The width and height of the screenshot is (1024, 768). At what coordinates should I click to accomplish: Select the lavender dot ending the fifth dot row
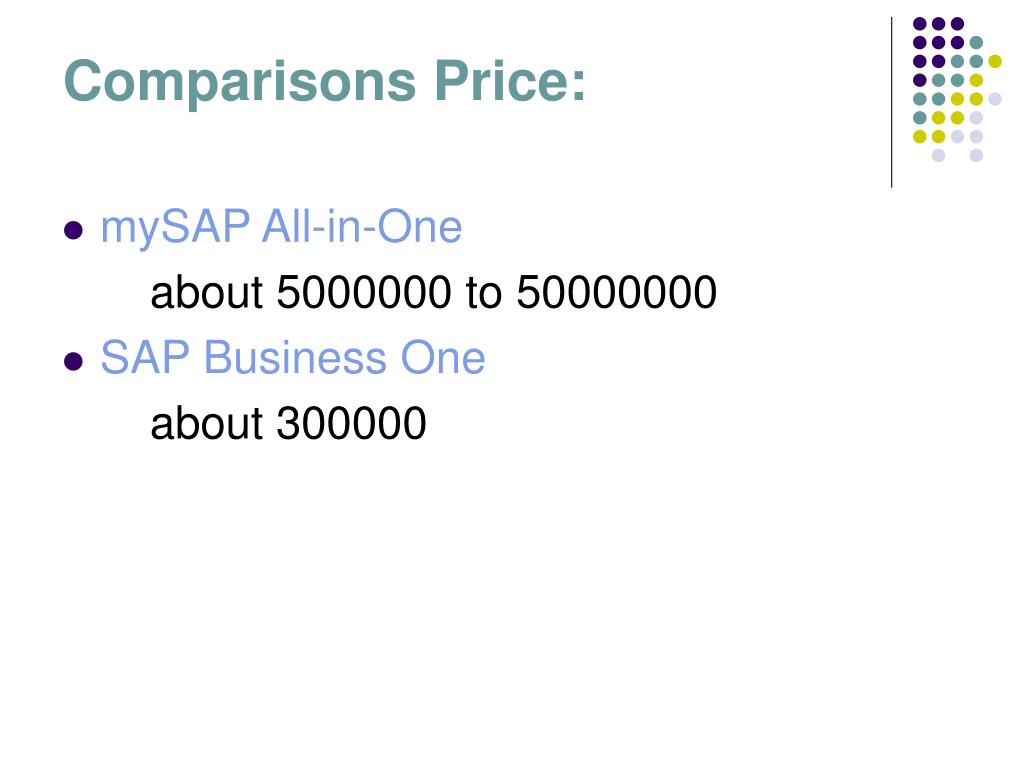[x=995, y=99]
